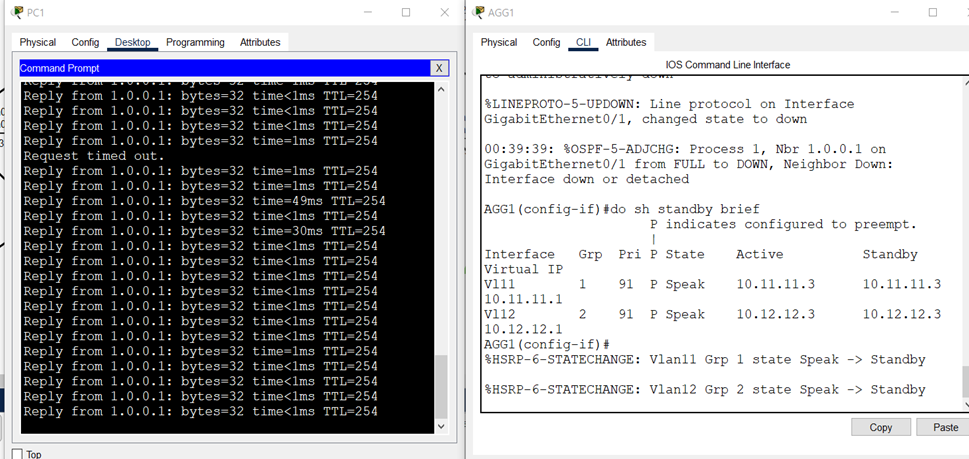
Task: Toggle the Top checkbox in PC1 window
Action: click(17, 454)
